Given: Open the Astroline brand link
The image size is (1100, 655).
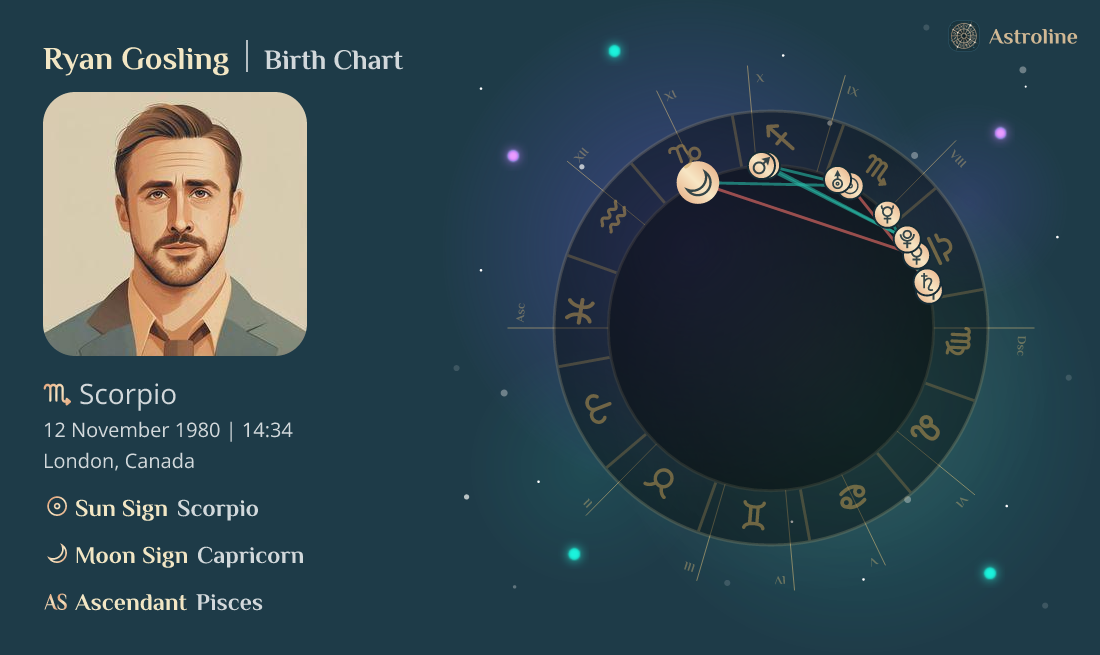Looking at the screenshot, I should (x=1032, y=37).
